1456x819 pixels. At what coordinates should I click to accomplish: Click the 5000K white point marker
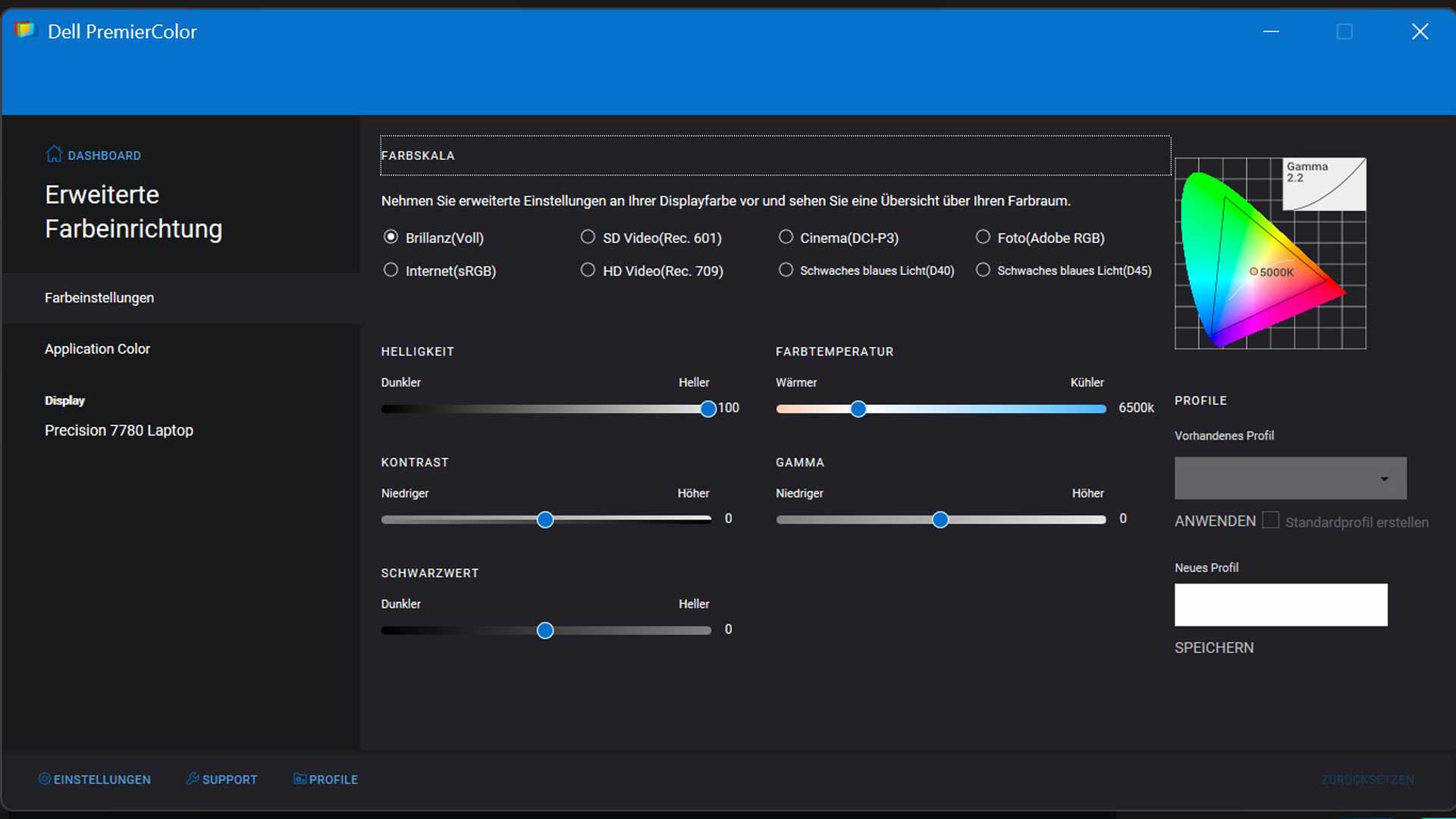[1254, 271]
